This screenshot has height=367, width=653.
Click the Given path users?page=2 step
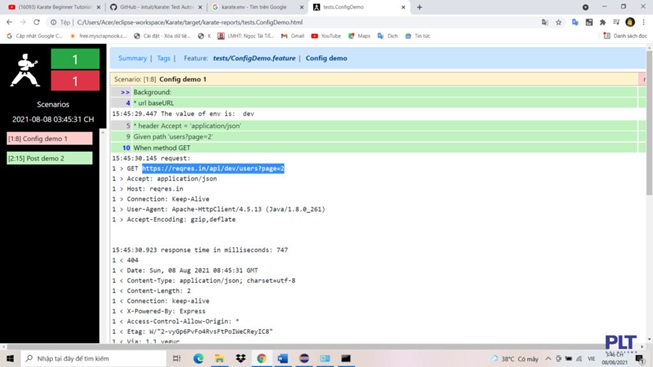[374, 137]
